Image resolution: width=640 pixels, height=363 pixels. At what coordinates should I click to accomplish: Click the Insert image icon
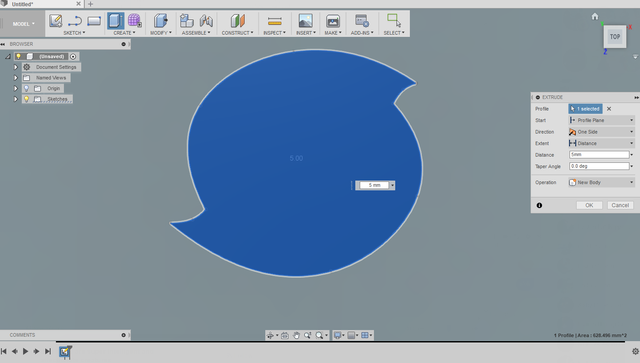point(305,20)
